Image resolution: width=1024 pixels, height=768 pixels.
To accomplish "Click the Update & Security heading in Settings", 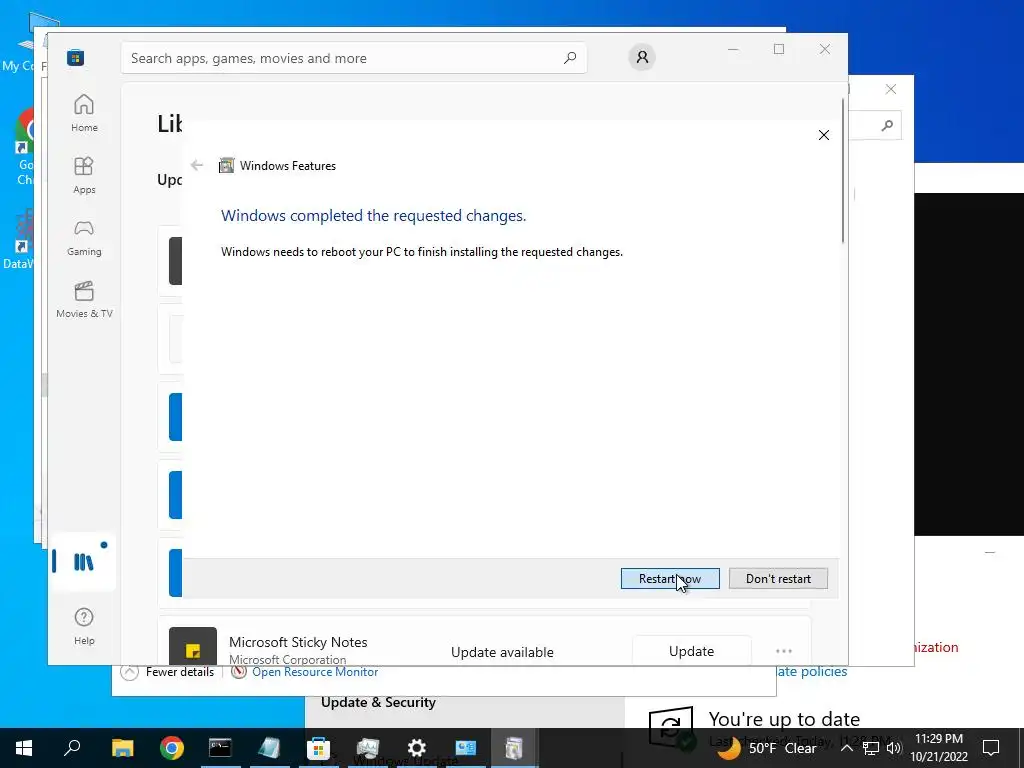I will click(x=378, y=703).
